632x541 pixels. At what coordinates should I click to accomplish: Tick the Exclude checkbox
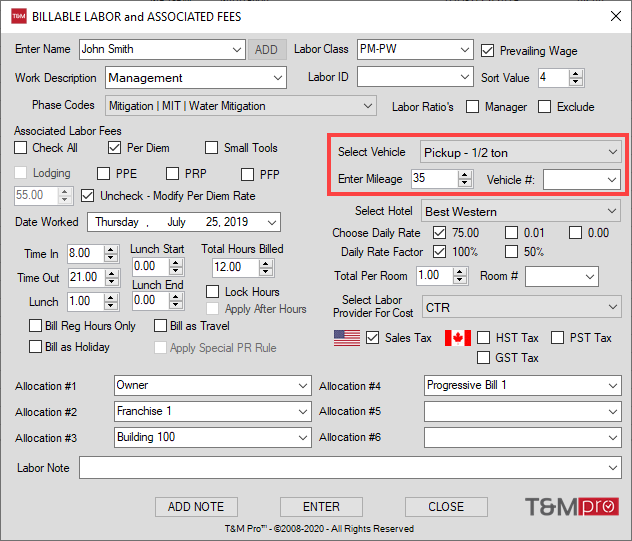click(x=544, y=107)
